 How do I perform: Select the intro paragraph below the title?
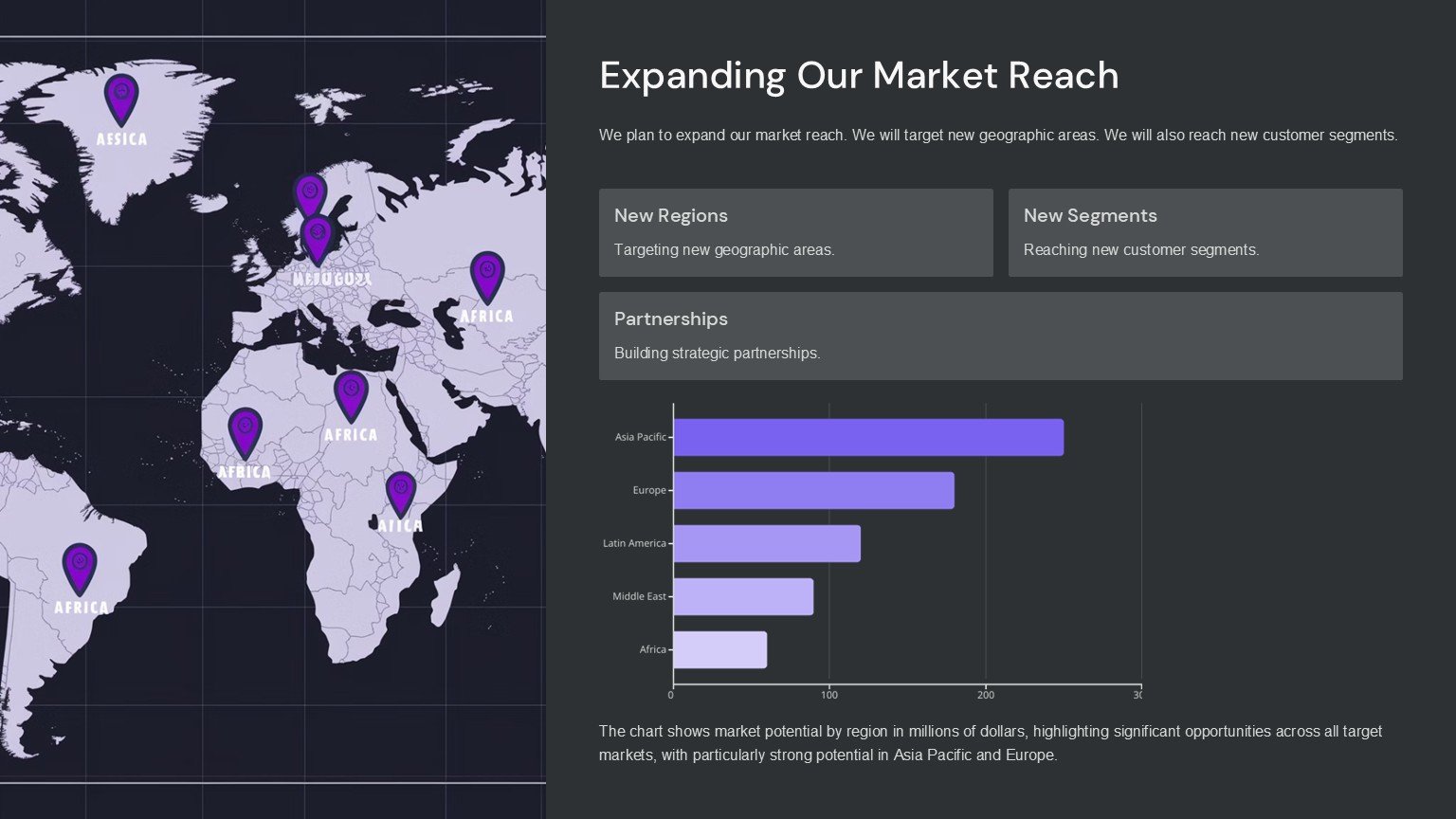[x=997, y=136]
